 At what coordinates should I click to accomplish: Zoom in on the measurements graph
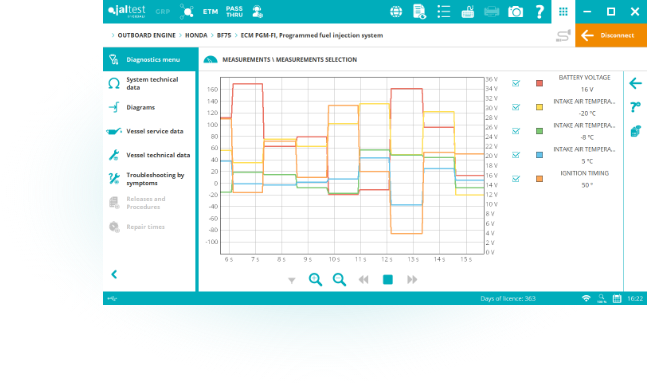coord(315,279)
